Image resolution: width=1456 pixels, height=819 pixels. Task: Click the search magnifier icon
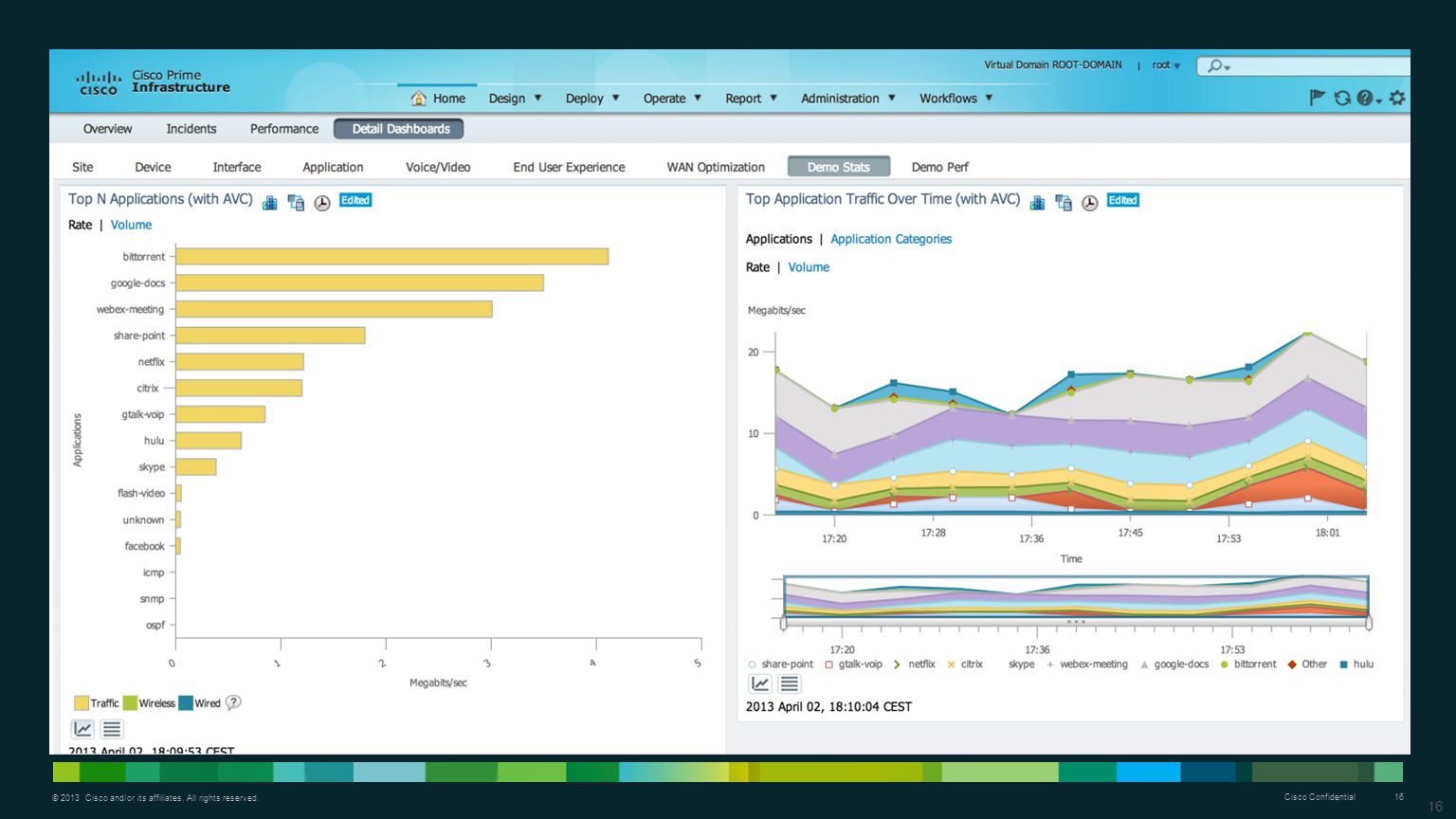[1215, 66]
